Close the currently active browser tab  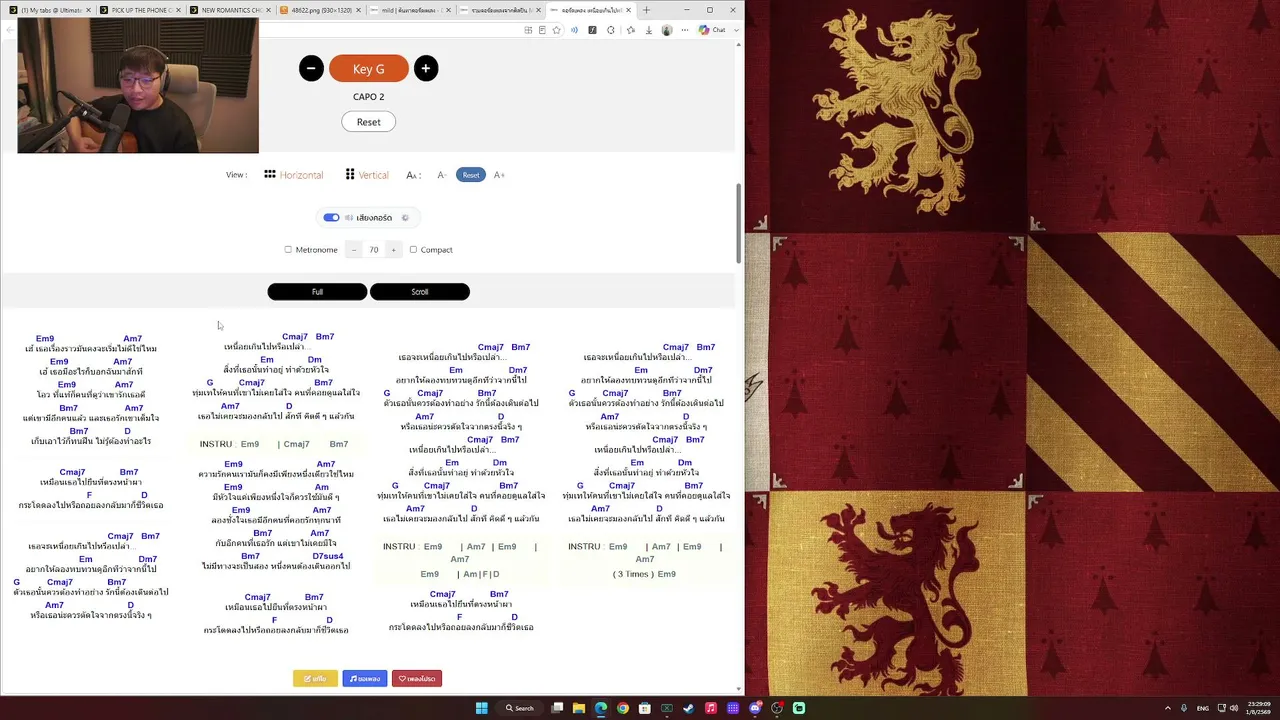(629, 10)
